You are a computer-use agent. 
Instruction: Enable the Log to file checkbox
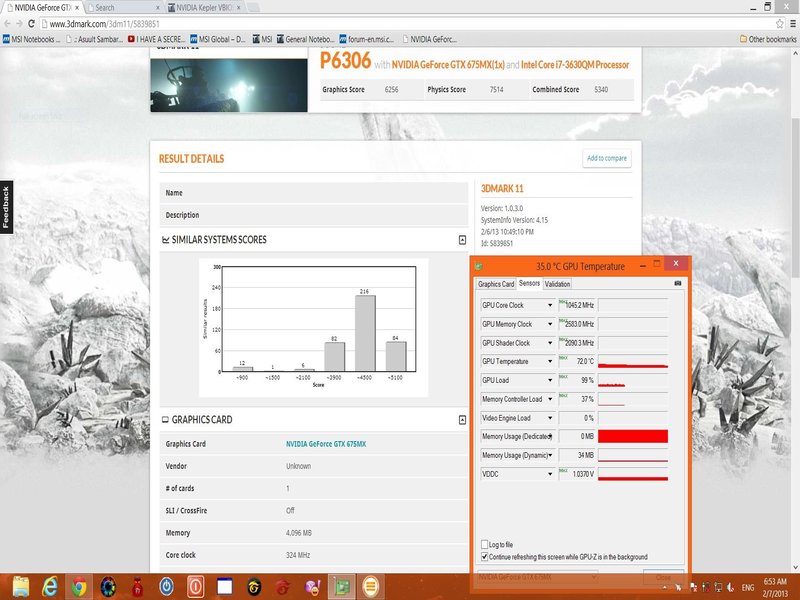pos(484,544)
